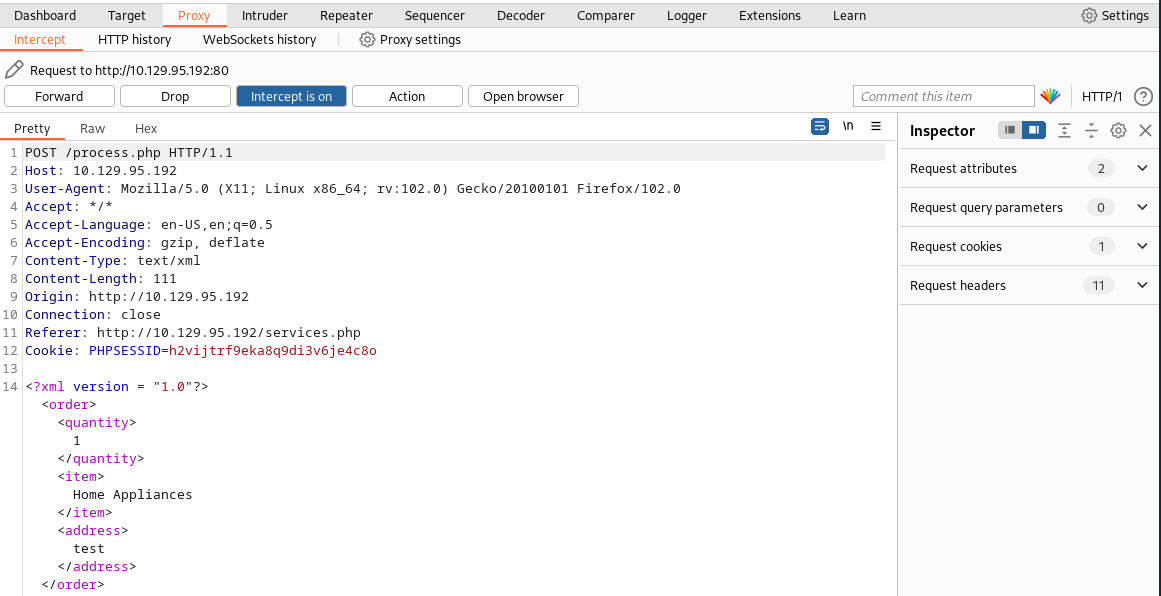Screen dimensions: 1161x596
Task: Forward the intercepted request
Action: (59, 96)
